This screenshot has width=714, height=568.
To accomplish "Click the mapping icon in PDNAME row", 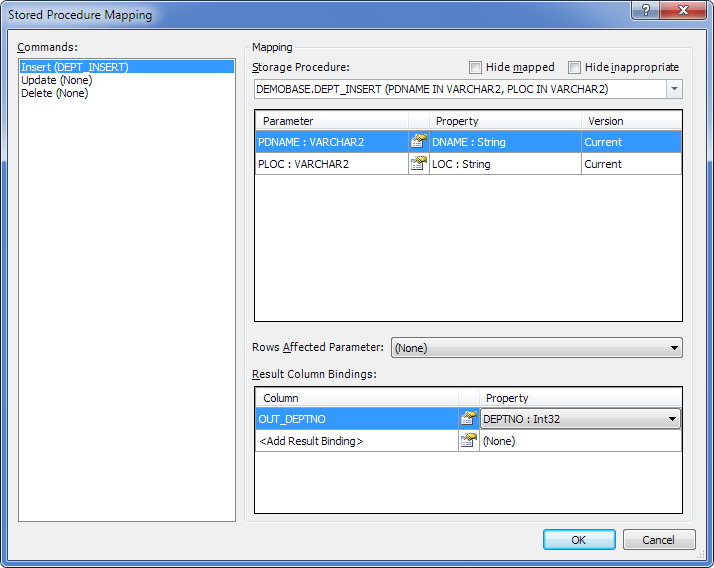I will tap(418, 142).
